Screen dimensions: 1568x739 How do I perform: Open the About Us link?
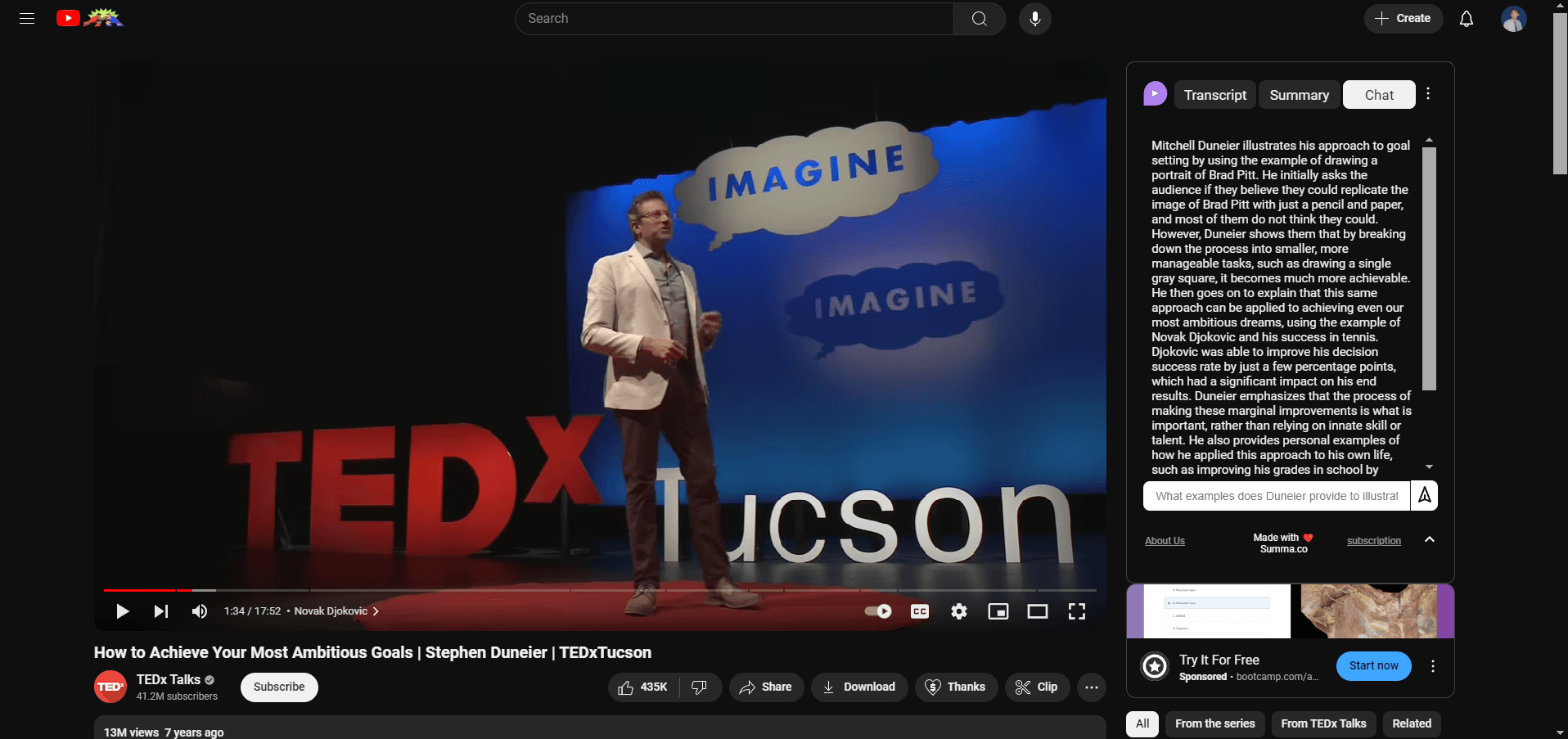(1165, 541)
